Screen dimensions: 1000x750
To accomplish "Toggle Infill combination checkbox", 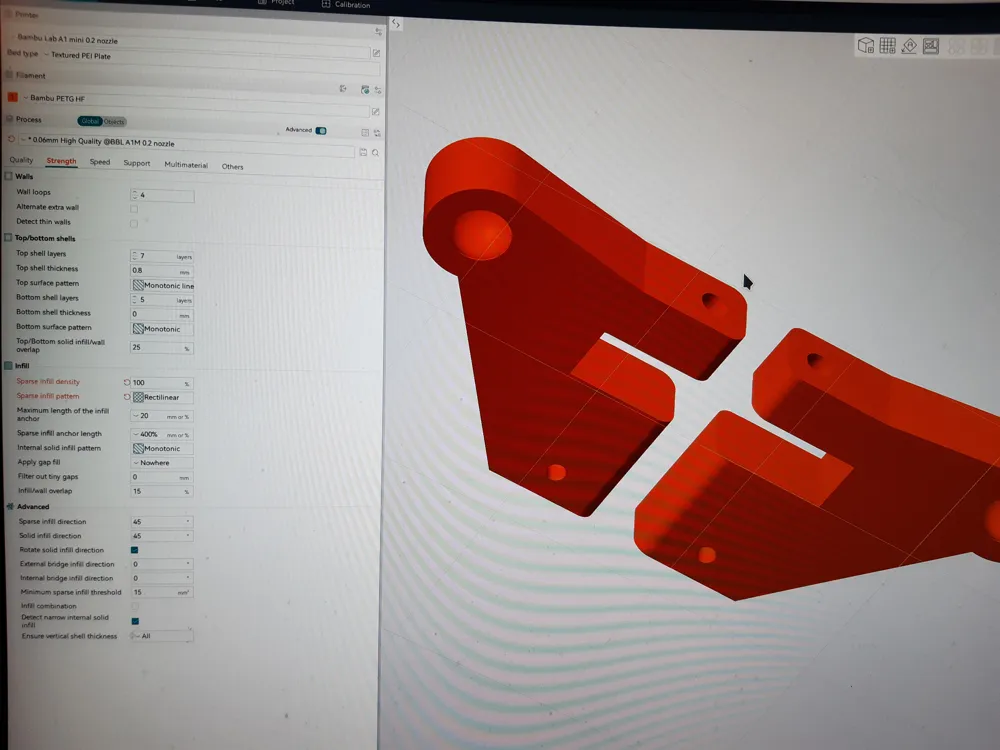I will (x=135, y=606).
